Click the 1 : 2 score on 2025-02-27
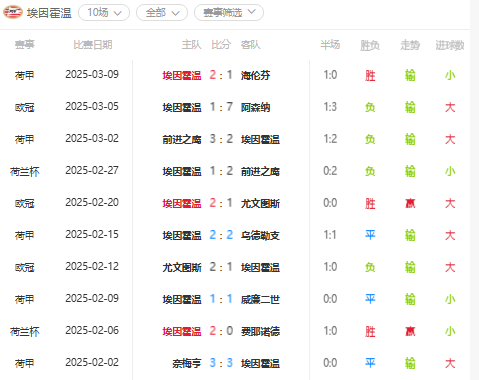The width and height of the screenshot is (479, 380). [x=221, y=171]
